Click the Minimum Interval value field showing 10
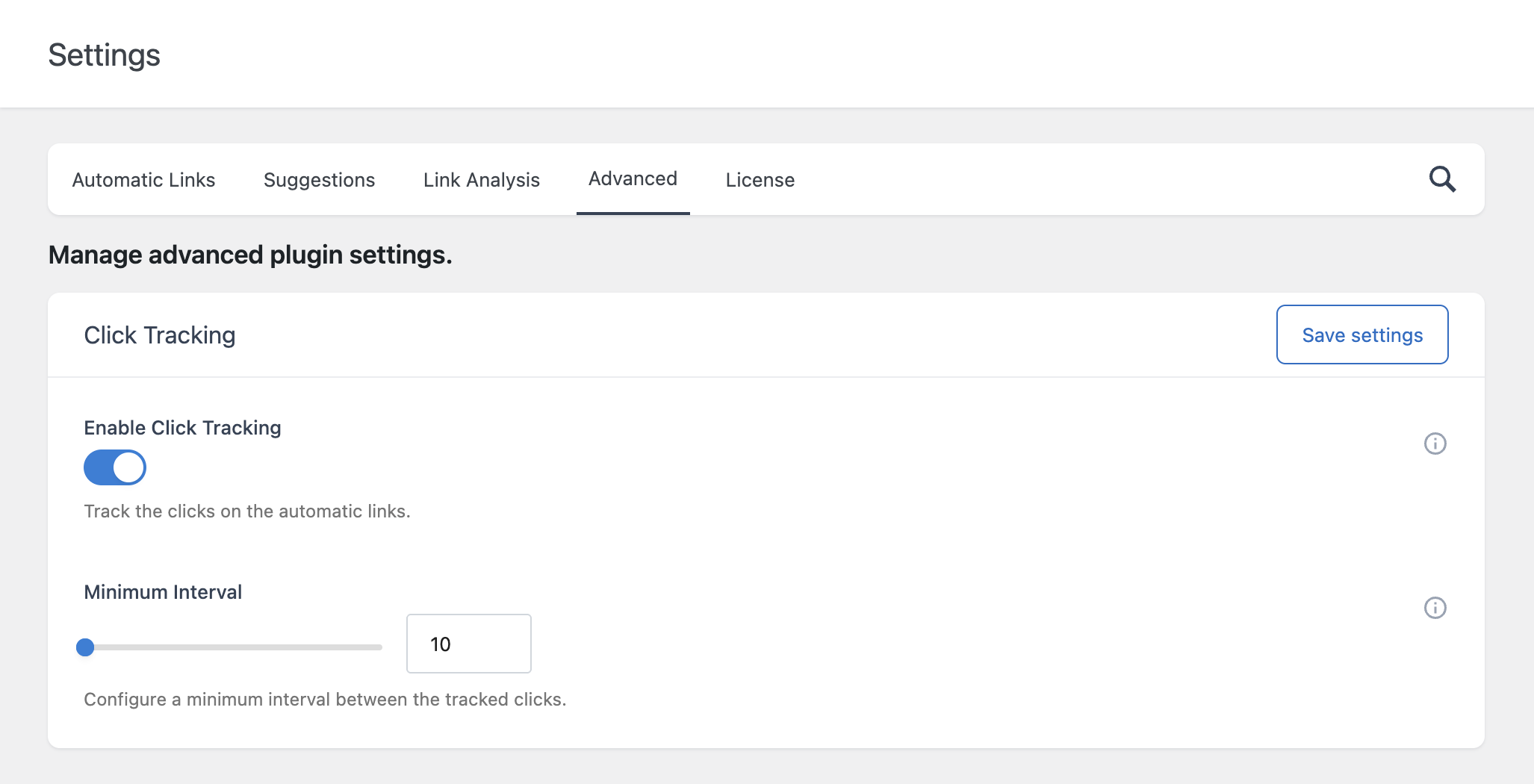Screen dimensions: 1534x784 click(469, 644)
